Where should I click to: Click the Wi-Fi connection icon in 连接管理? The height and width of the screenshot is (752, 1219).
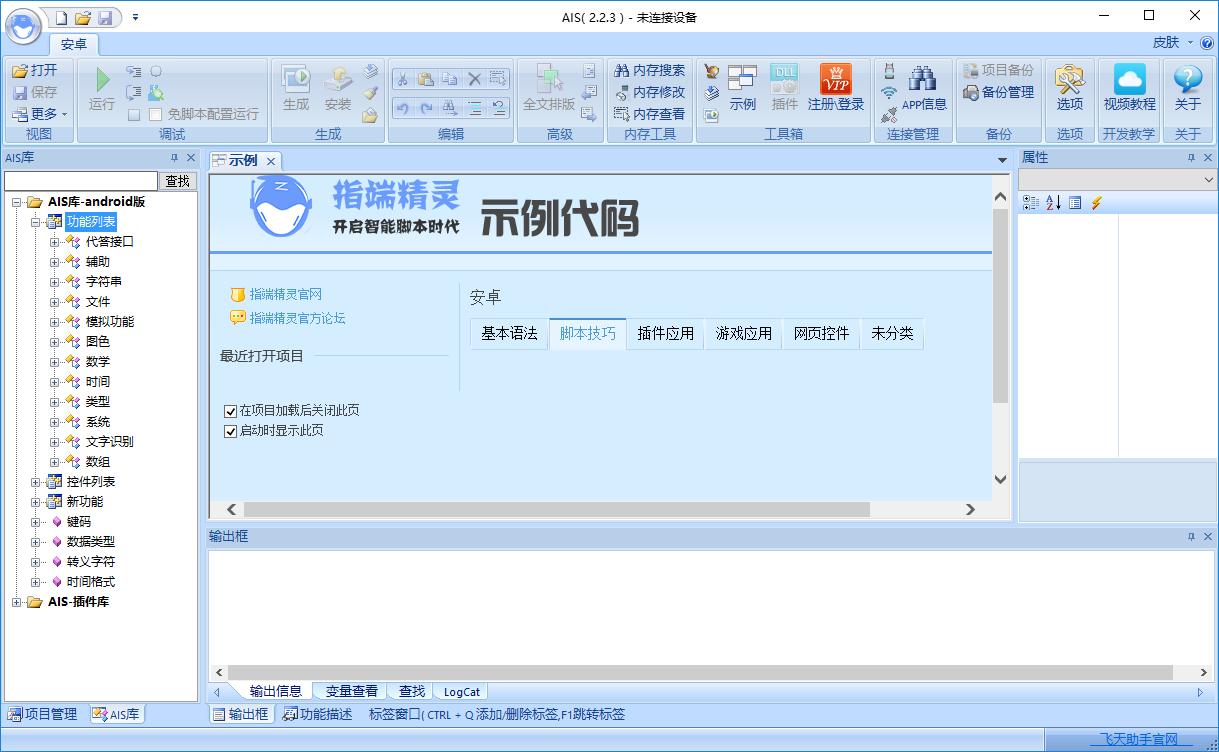(889, 93)
